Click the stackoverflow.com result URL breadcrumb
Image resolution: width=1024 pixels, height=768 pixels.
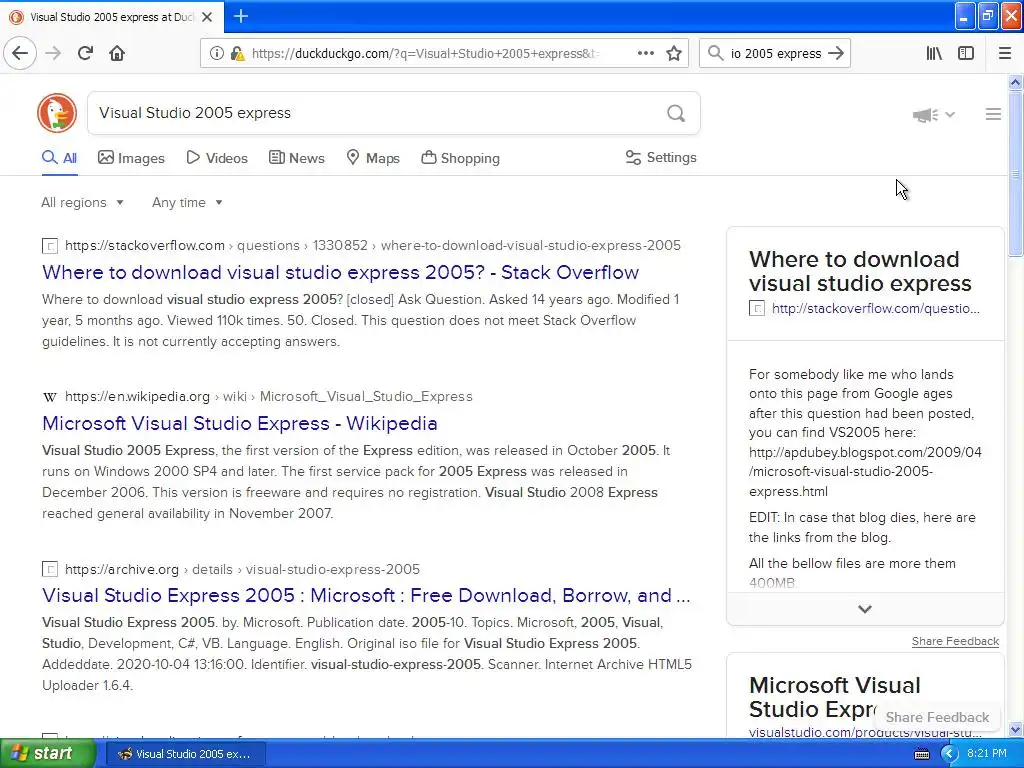click(x=373, y=246)
